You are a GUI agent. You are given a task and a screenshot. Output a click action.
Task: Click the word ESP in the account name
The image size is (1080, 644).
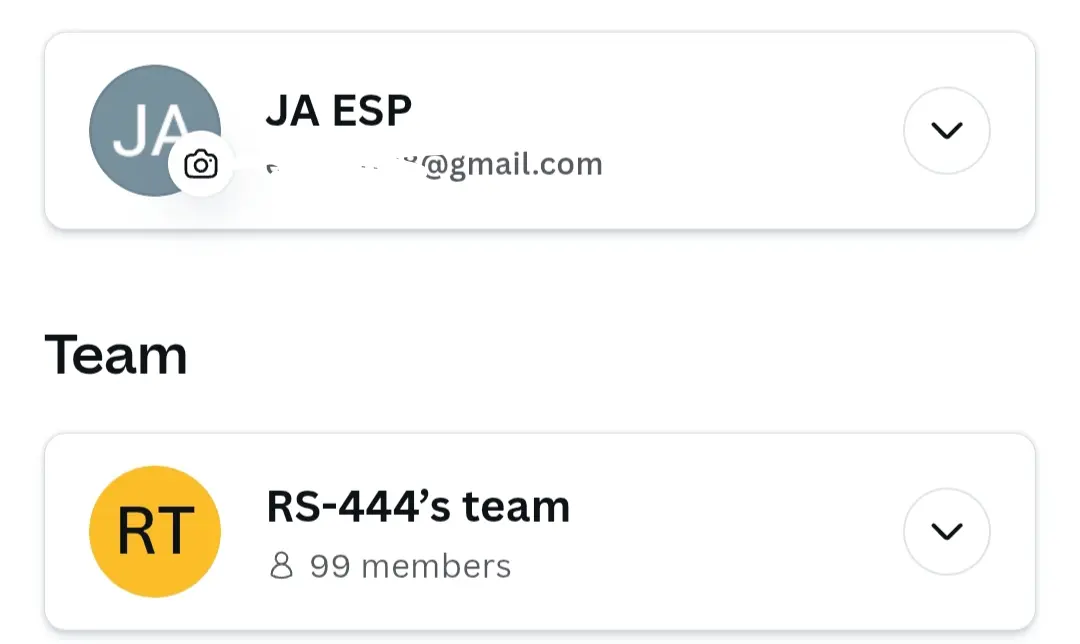(372, 111)
